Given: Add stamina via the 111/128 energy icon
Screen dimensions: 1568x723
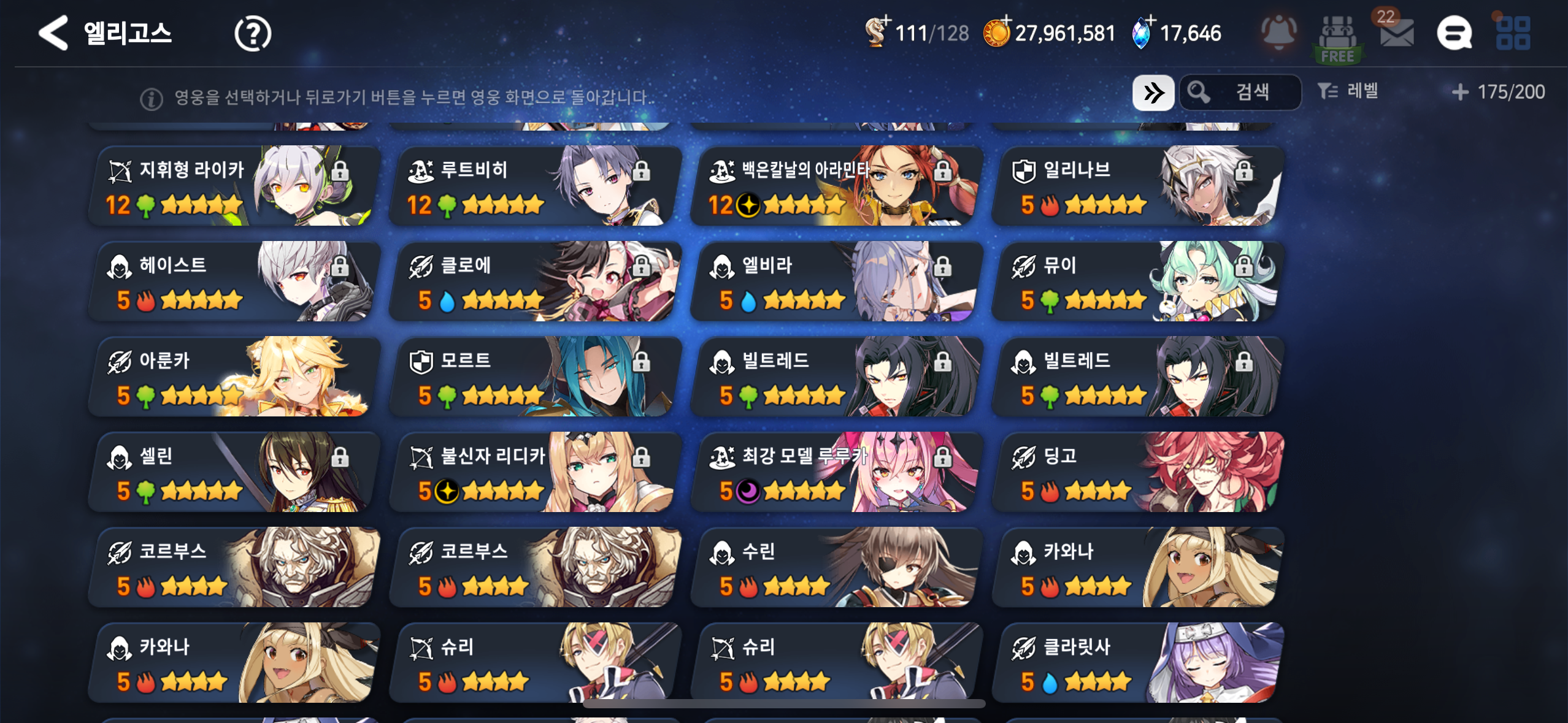Looking at the screenshot, I should tap(877, 31).
